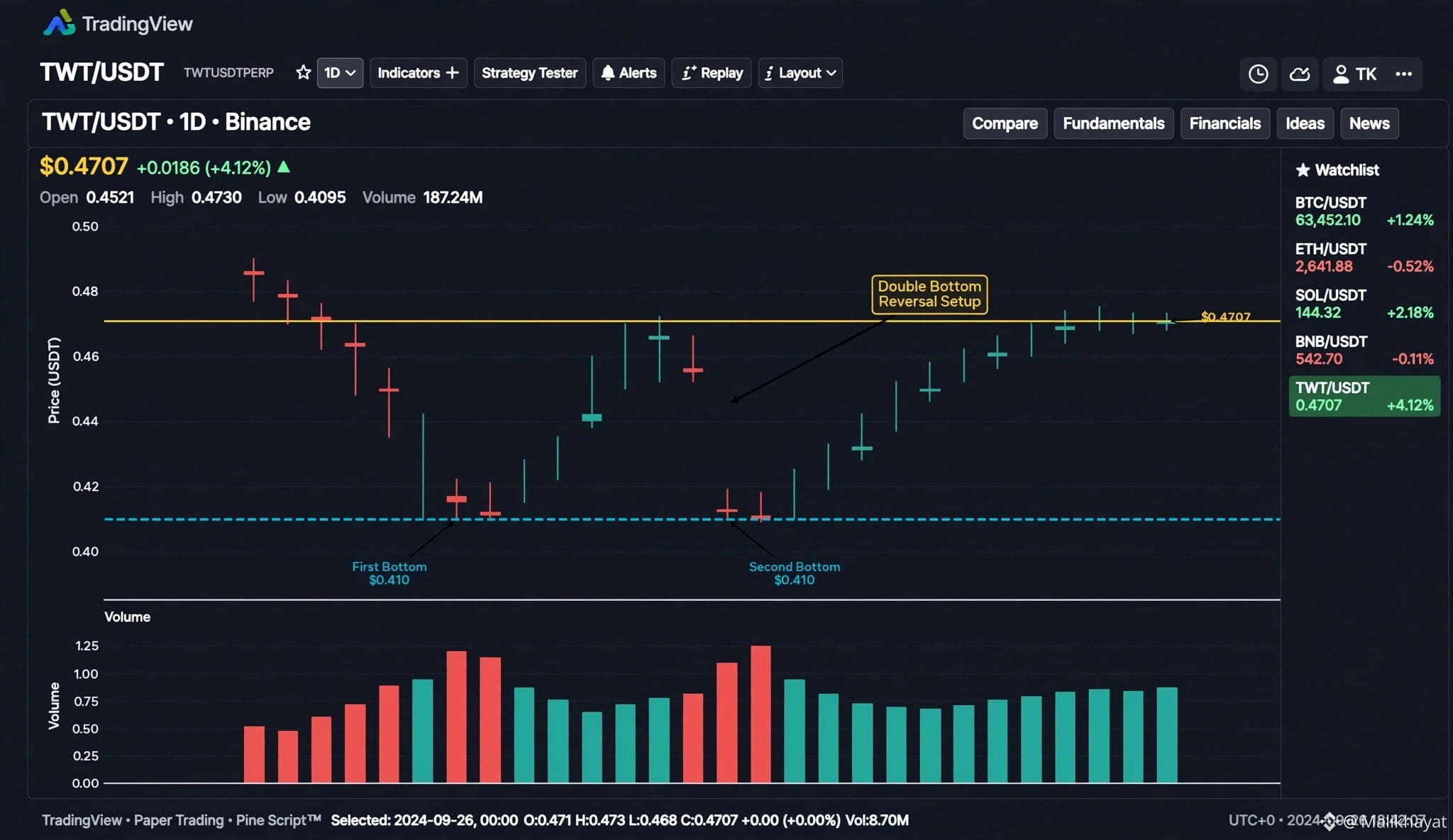This screenshot has width=1453, height=840.
Task: Add an indicator via Indicators button
Action: click(418, 73)
